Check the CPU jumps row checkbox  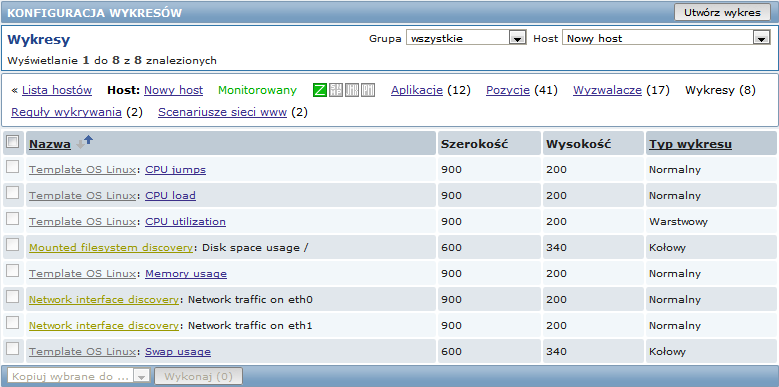(12, 167)
